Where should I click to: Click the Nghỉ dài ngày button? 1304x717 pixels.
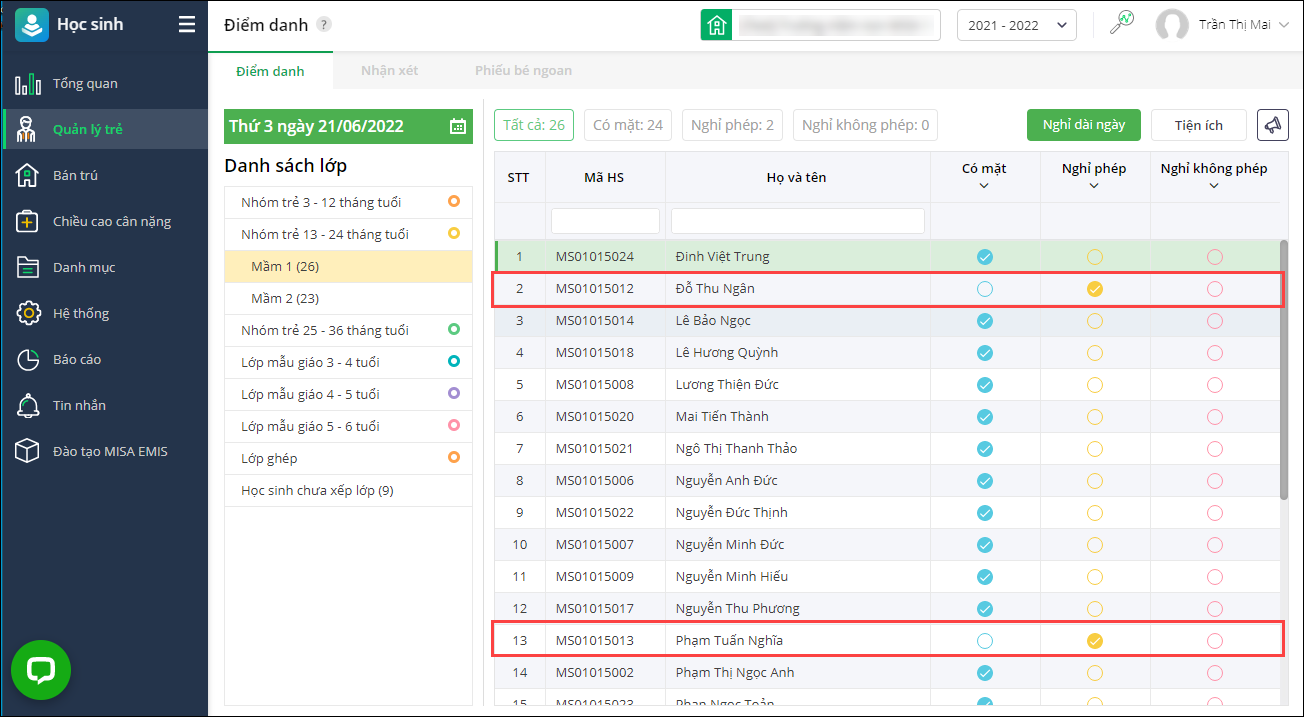[1083, 125]
